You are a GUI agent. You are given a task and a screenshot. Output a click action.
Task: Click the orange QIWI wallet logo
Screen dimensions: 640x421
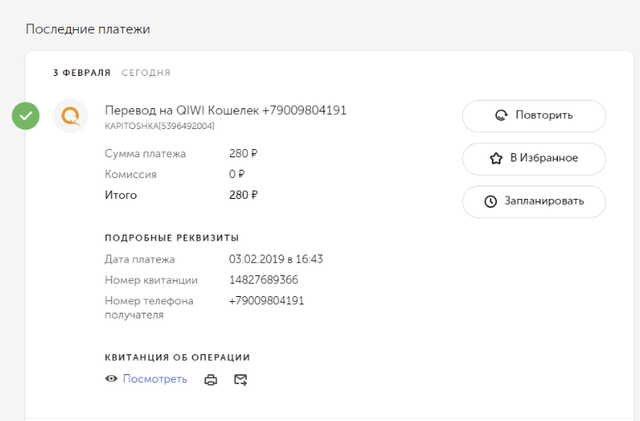click(x=70, y=116)
